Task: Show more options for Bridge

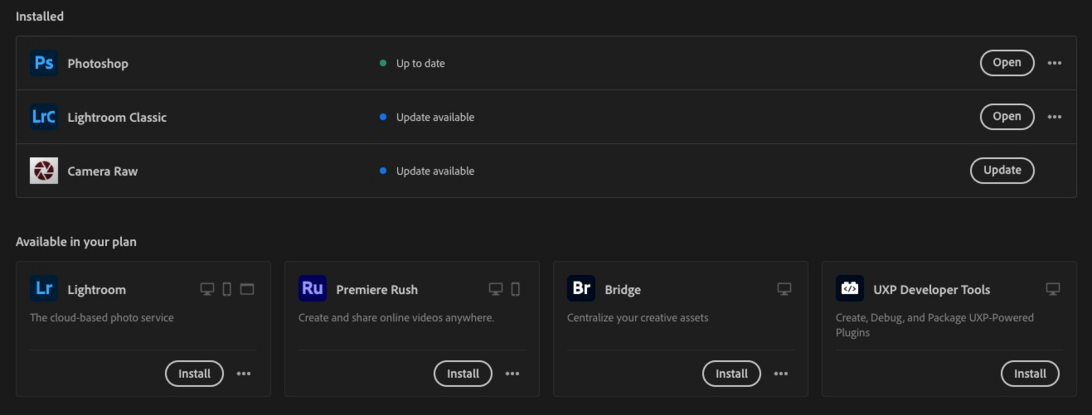Action: point(781,374)
